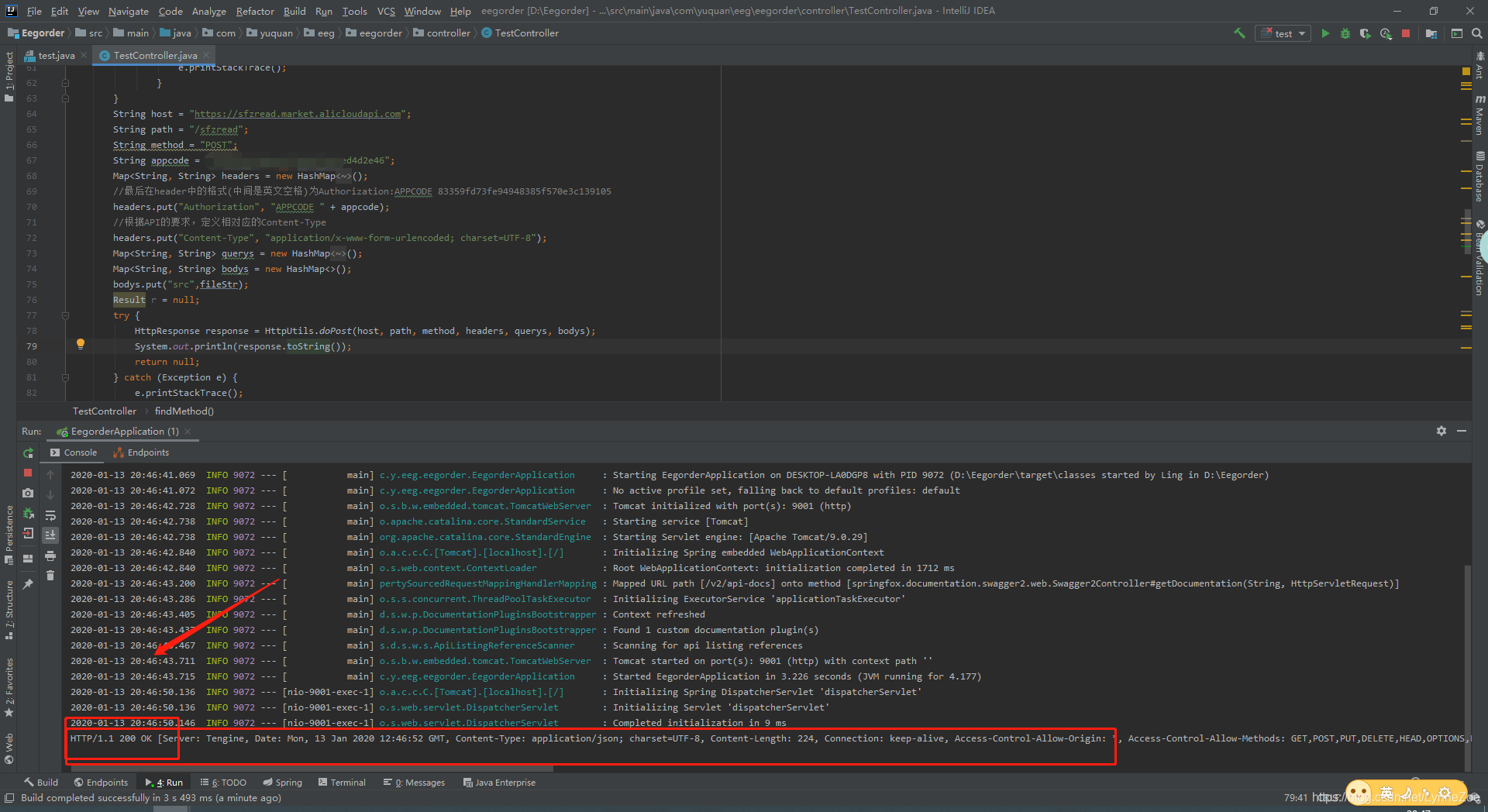The image size is (1488, 812).
Task: Click the yellow inspection indicator atop the editor scrollbar
Action: [1466, 71]
